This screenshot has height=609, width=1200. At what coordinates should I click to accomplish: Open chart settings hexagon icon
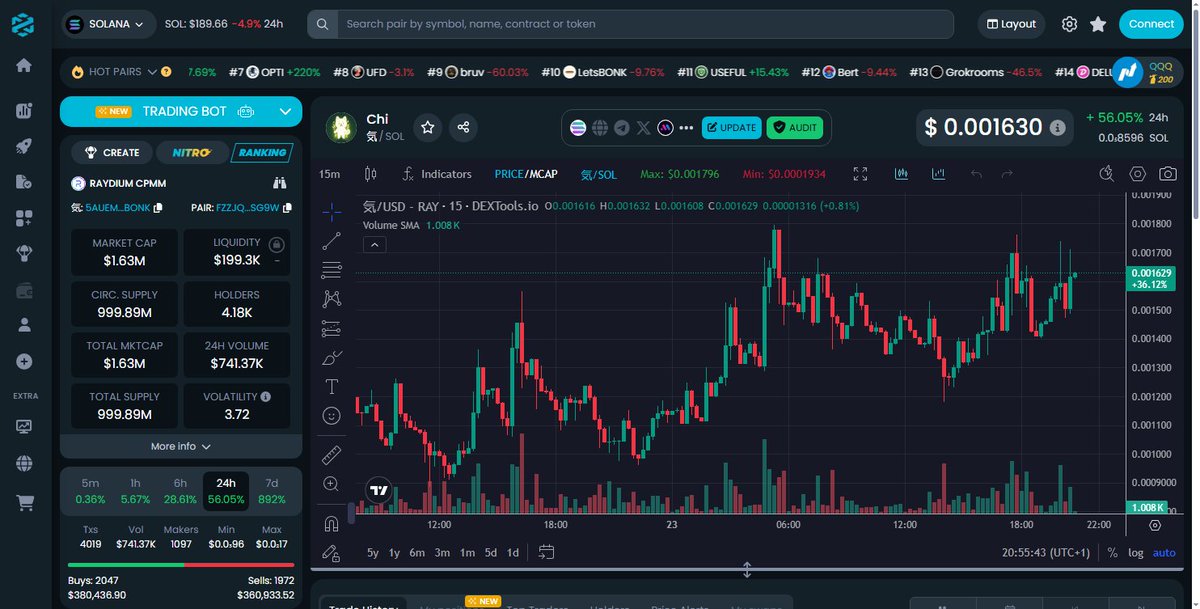1138,174
